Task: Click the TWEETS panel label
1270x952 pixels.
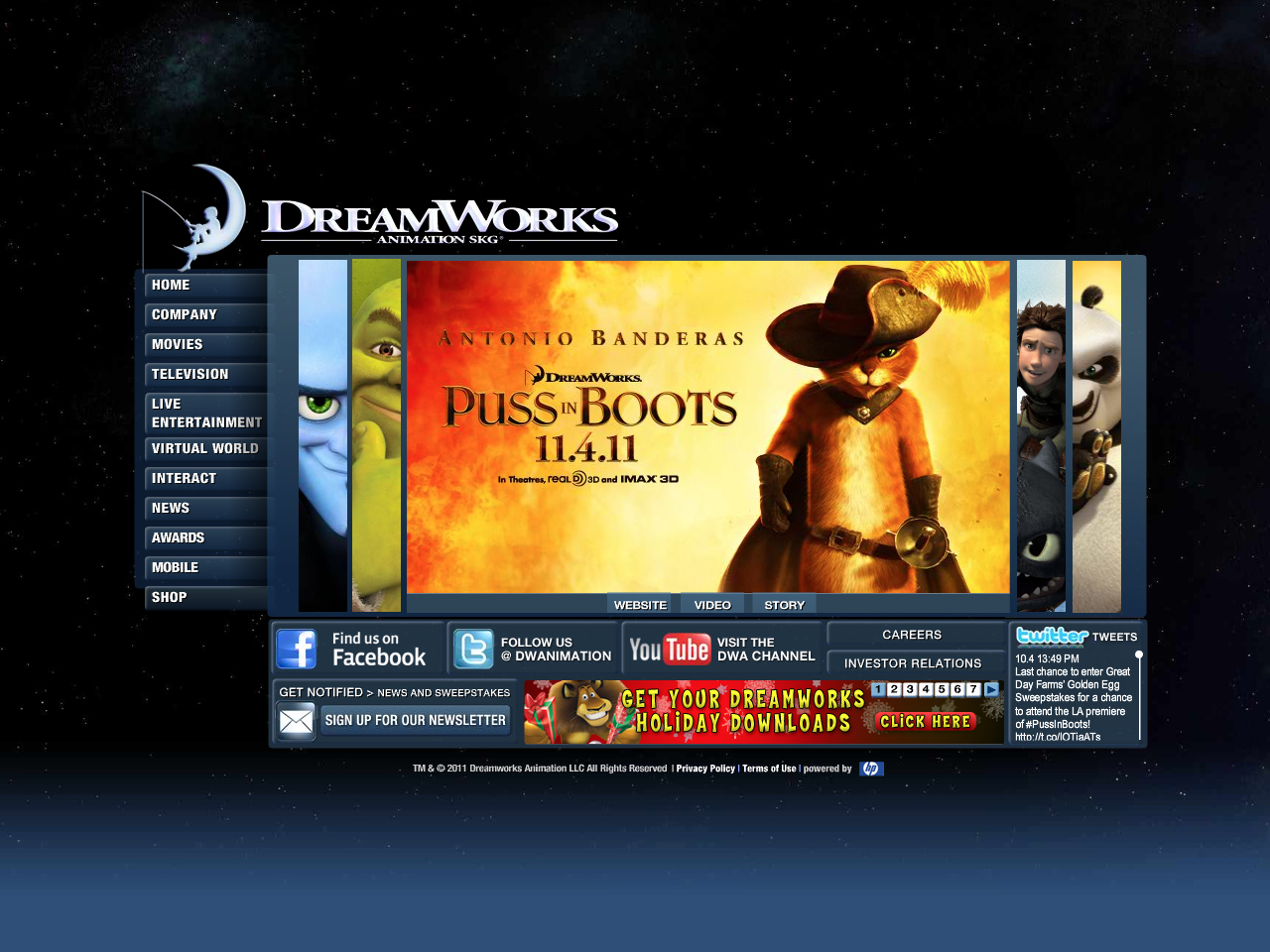Action: click(x=1115, y=637)
